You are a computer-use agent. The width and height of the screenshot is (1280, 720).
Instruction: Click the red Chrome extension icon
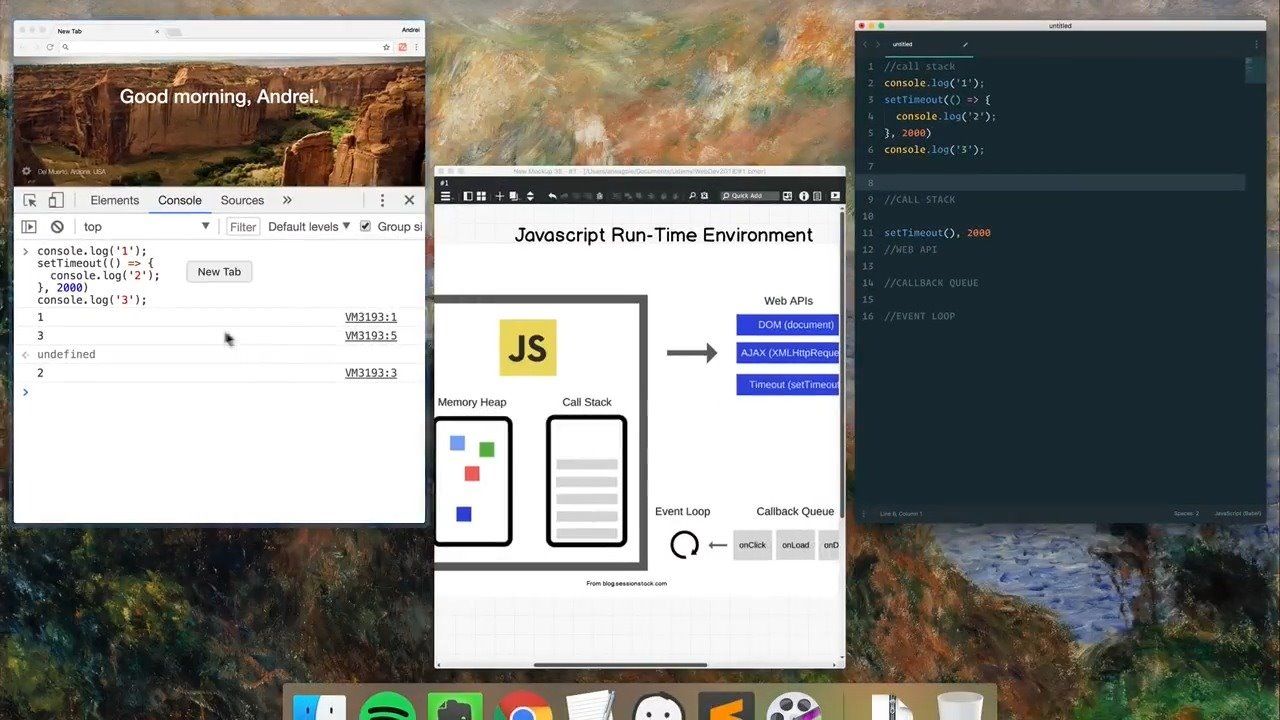[403, 47]
